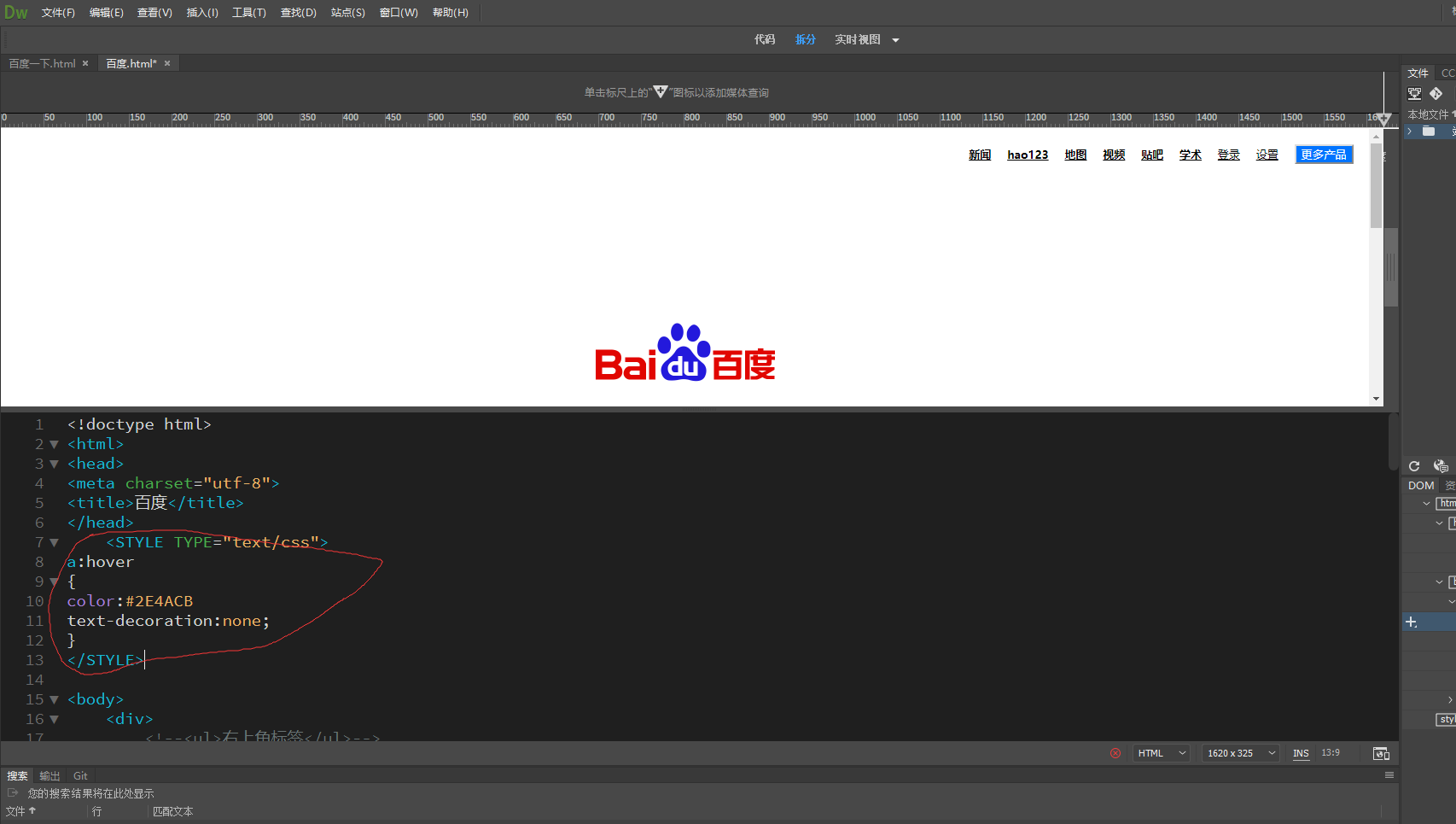
Task: Click the 文件 column header in search results
Action: pyautogui.click(x=20, y=811)
